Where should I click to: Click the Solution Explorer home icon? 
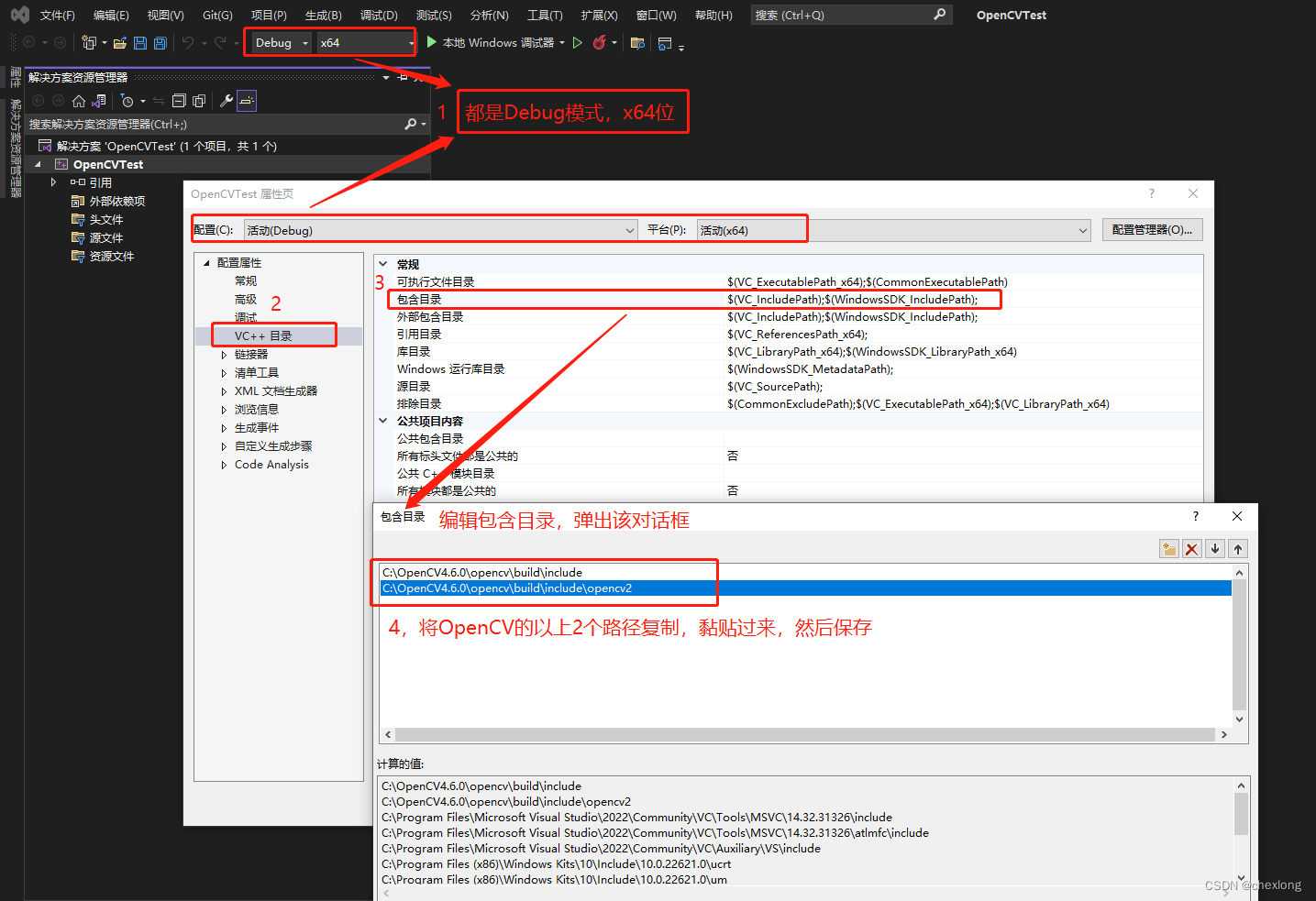click(79, 101)
